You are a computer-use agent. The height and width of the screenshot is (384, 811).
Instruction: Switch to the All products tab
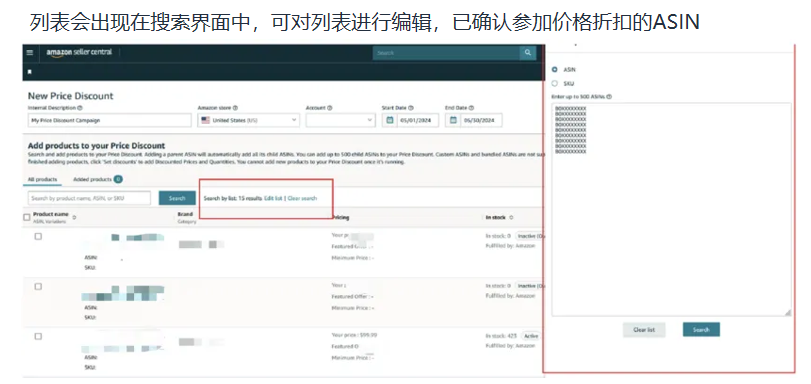[42, 180]
